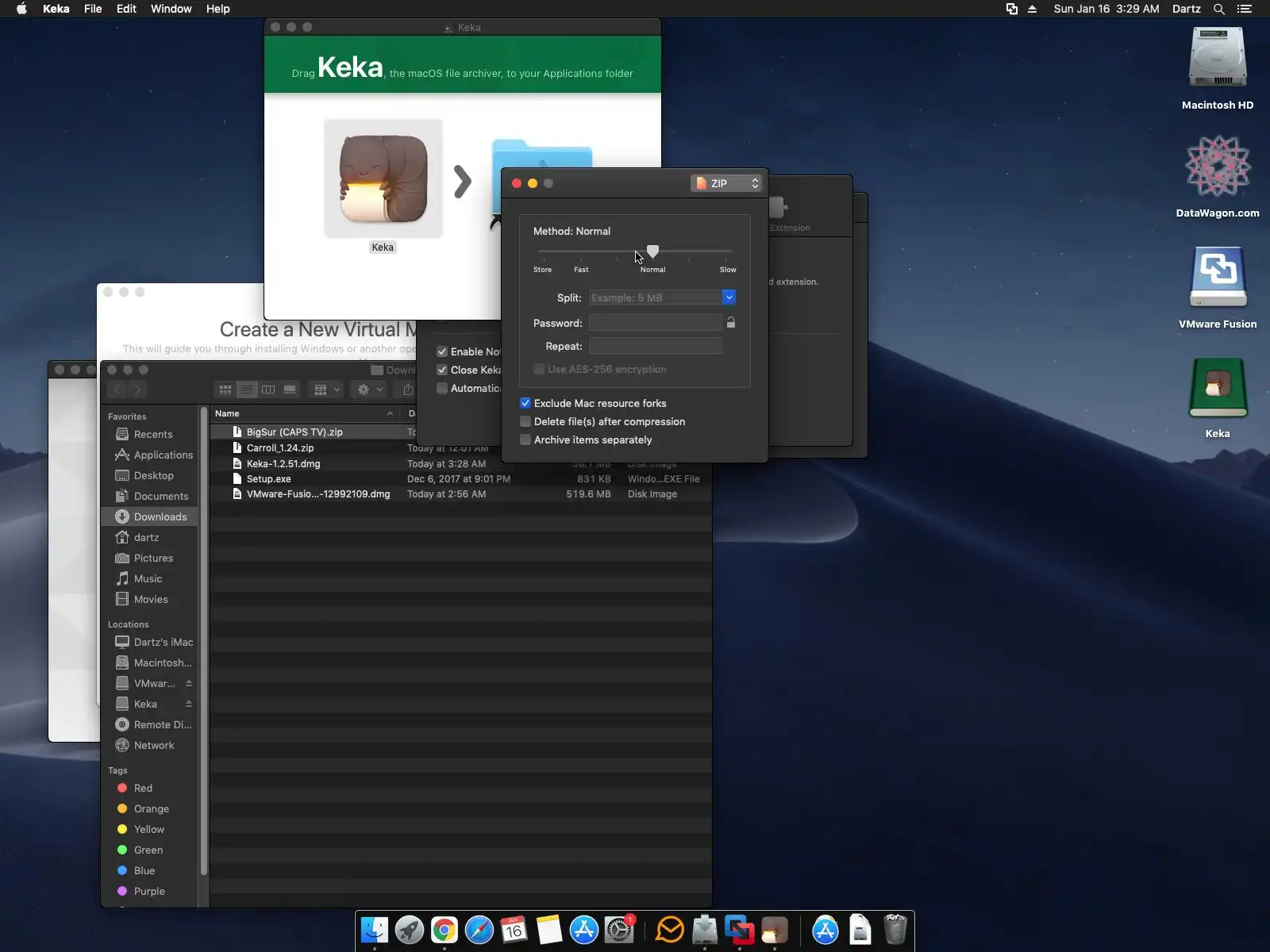Open the orange mail client Dock icon
Viewport: 1270px width, 952px height.
pos(670,930)
